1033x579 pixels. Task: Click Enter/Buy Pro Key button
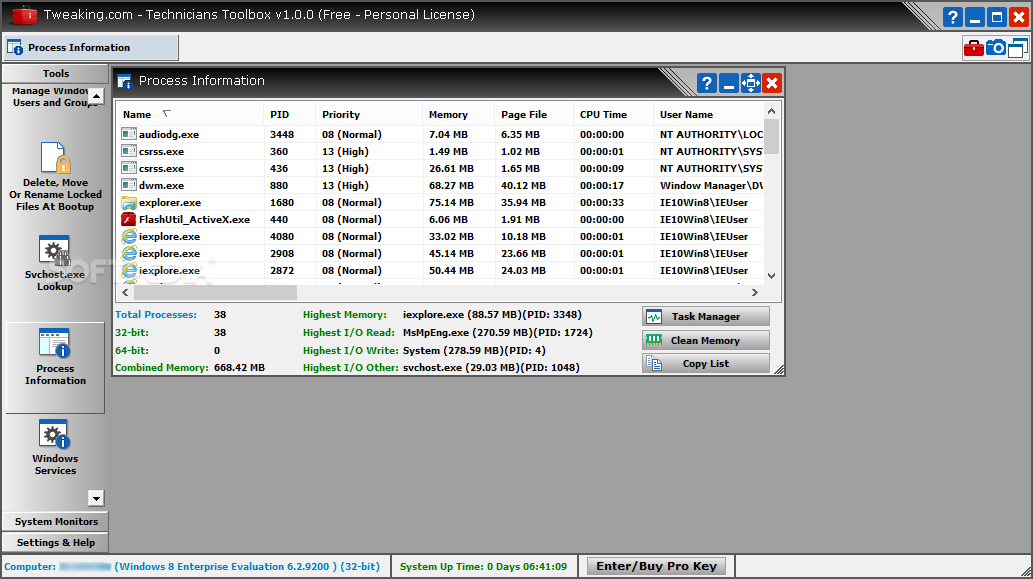[656, 566]
